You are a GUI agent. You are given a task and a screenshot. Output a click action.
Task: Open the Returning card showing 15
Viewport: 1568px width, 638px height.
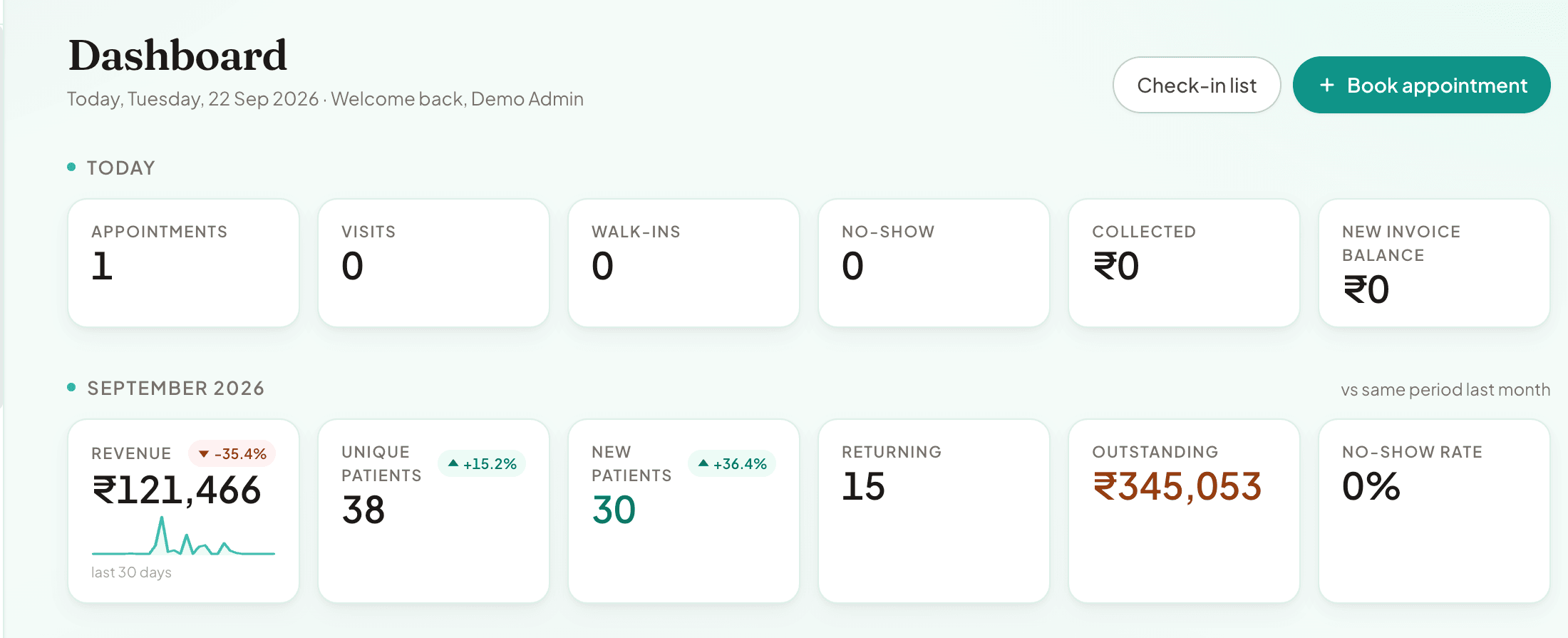point(934,510)
